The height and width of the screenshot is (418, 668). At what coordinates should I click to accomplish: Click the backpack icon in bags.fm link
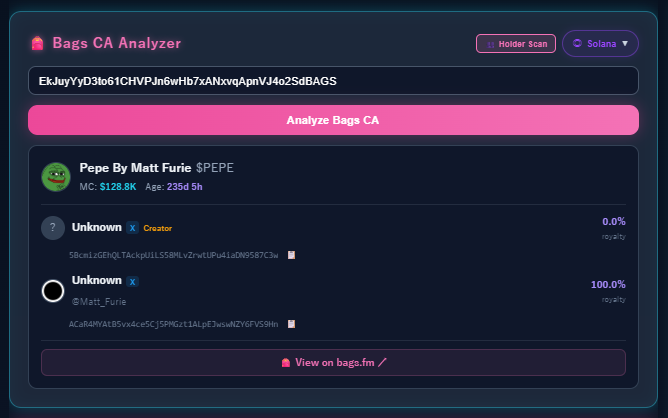[x=286, y=363]
